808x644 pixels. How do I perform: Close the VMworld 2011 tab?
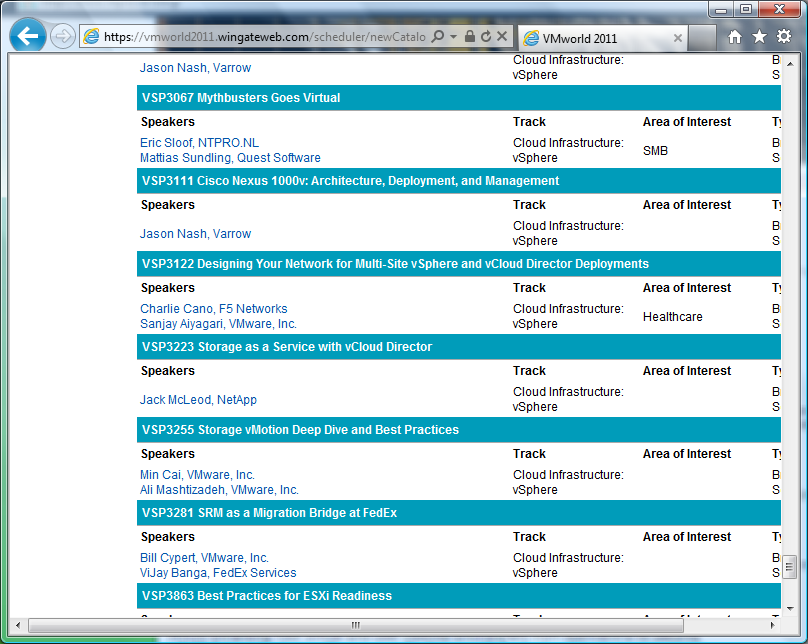tap(678, 38)
